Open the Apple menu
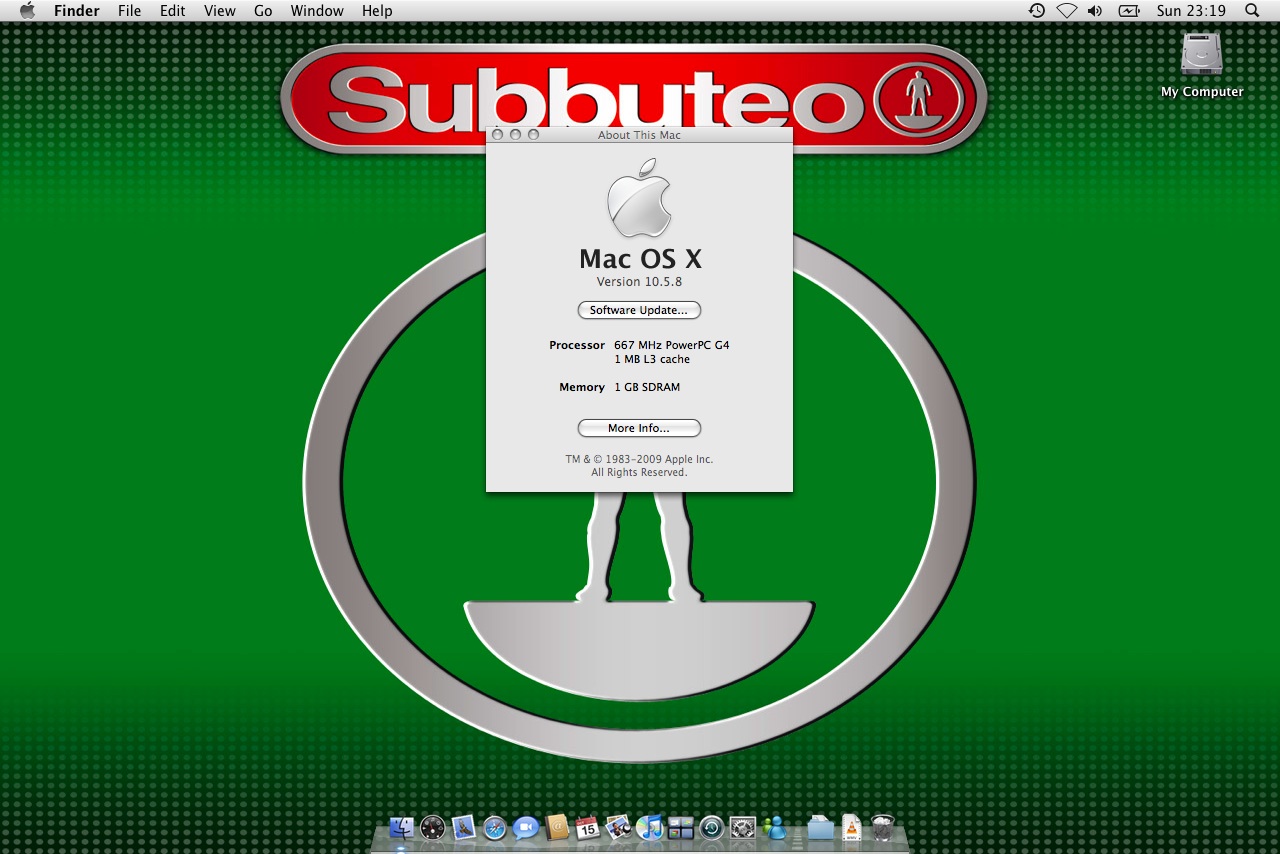 coord(27,11)
